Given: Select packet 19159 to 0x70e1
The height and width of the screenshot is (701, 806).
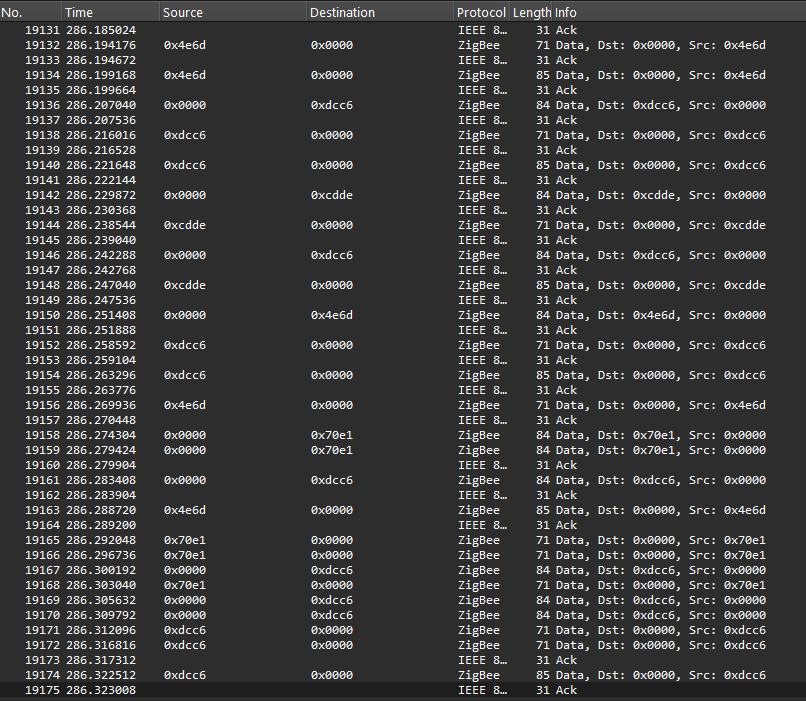Looking at the screenshot, I should pos(403,450).
